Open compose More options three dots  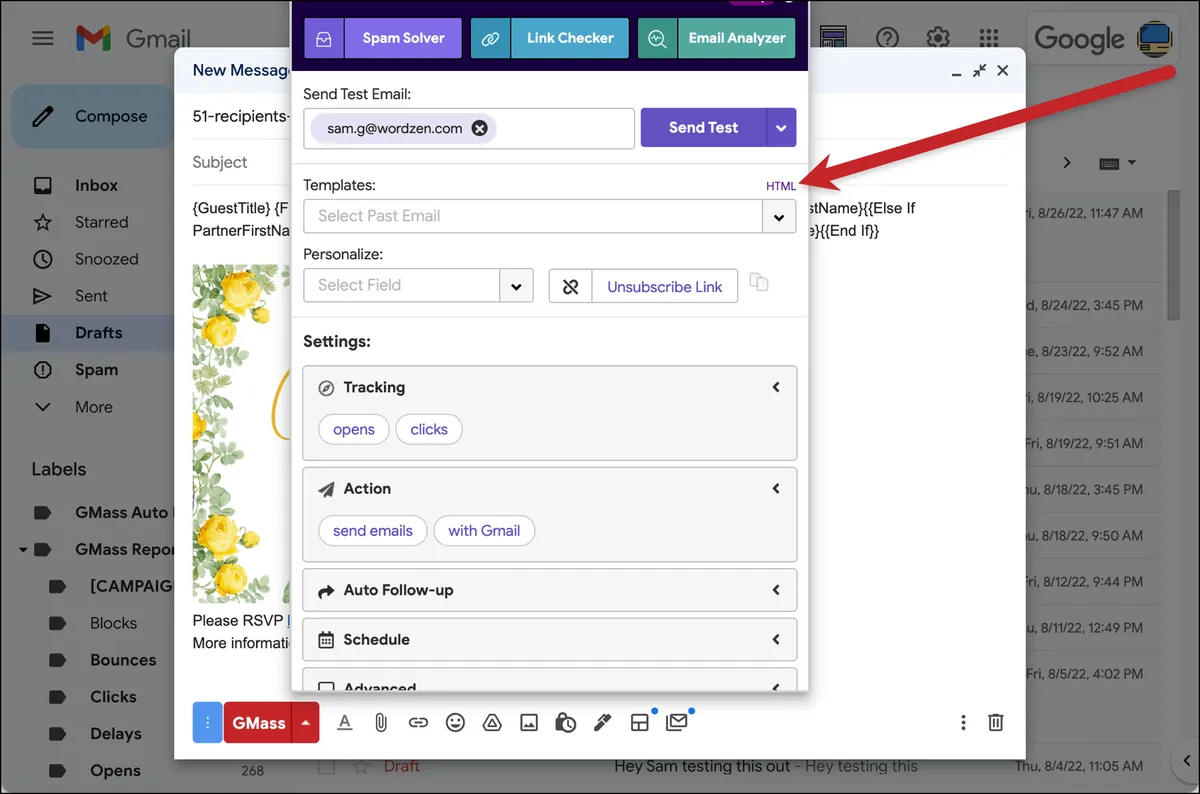963,722
